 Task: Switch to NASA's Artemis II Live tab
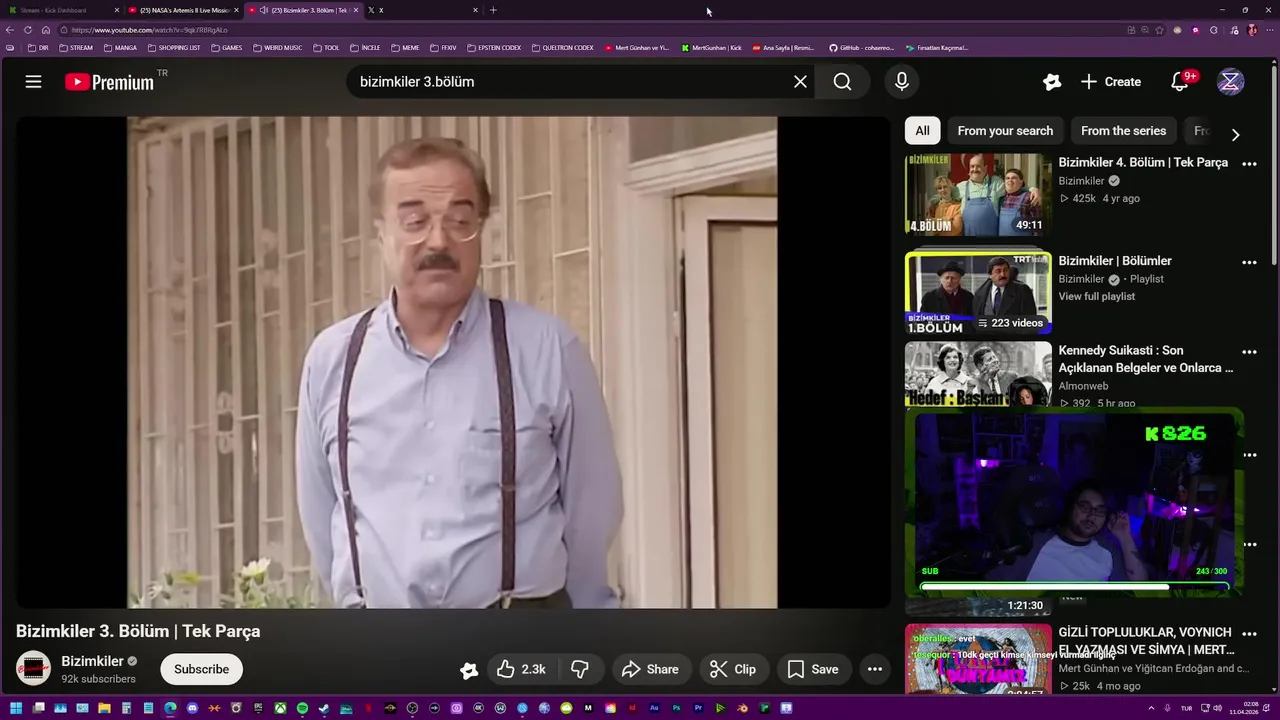[184, 10]
